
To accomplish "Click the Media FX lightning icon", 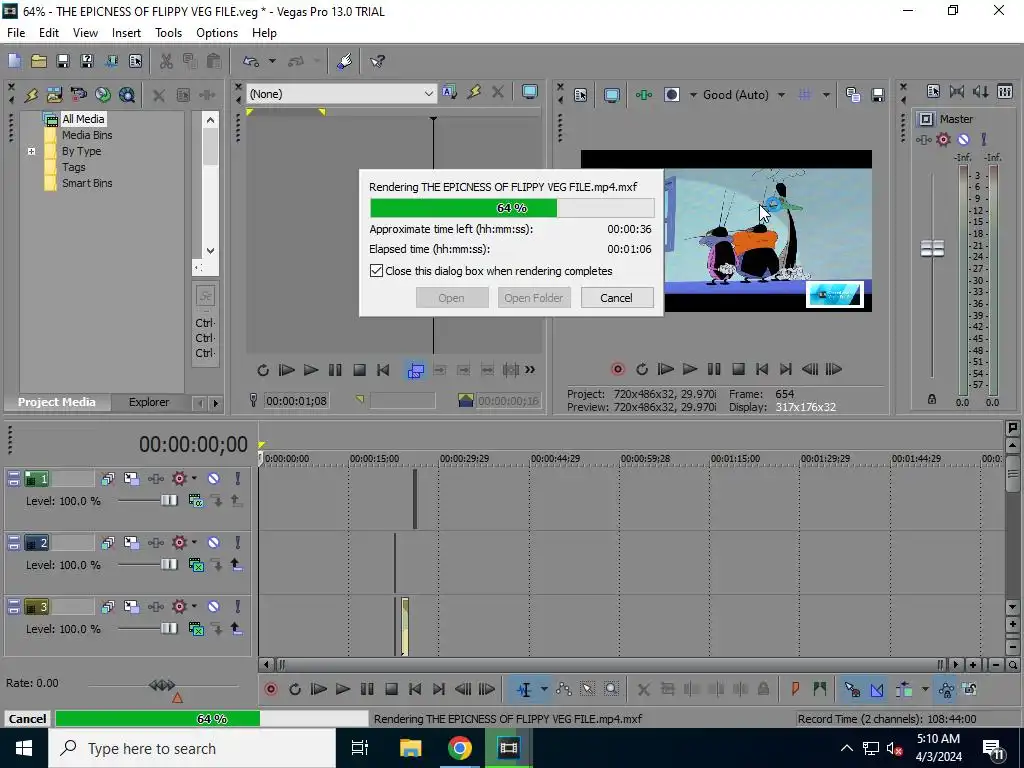I will tap(31, 95).
